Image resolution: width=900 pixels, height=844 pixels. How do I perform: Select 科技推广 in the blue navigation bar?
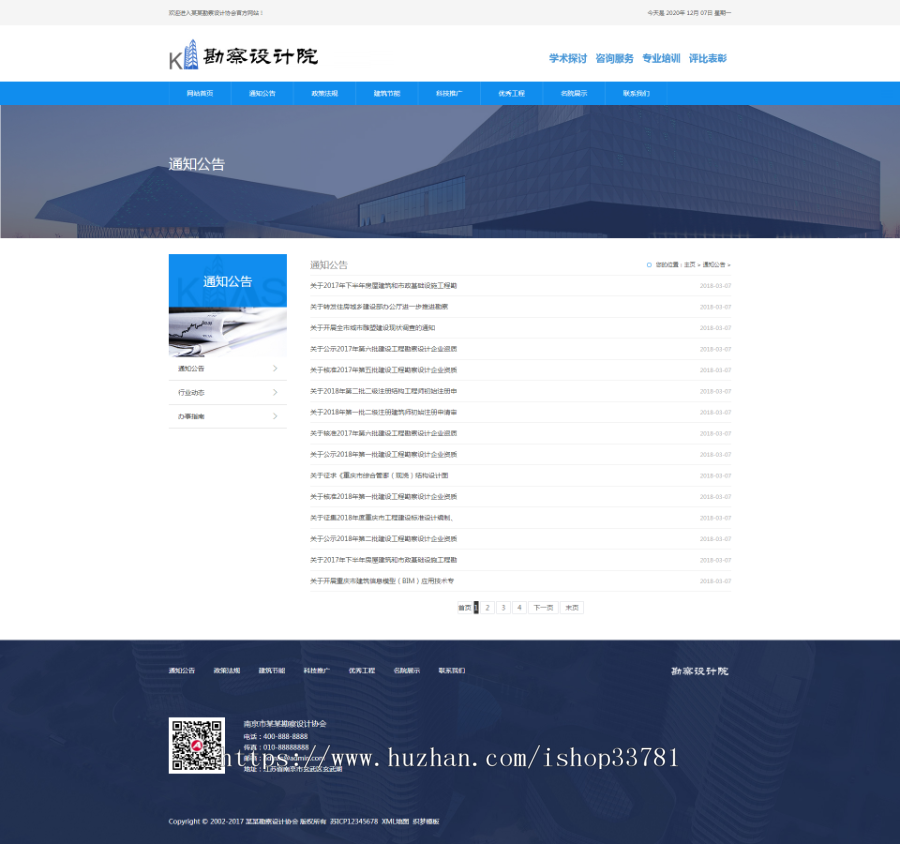(x=449, y=93)
